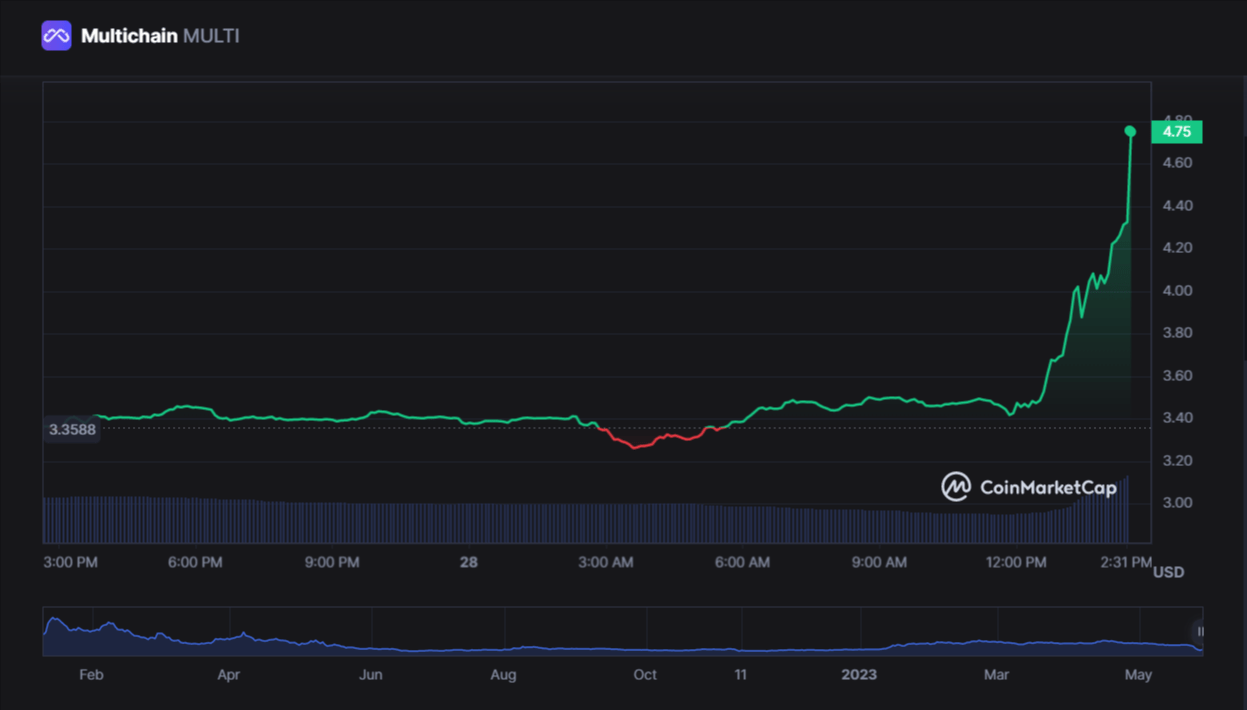Click the 3:00 AM time axis label

pos(606,563)
